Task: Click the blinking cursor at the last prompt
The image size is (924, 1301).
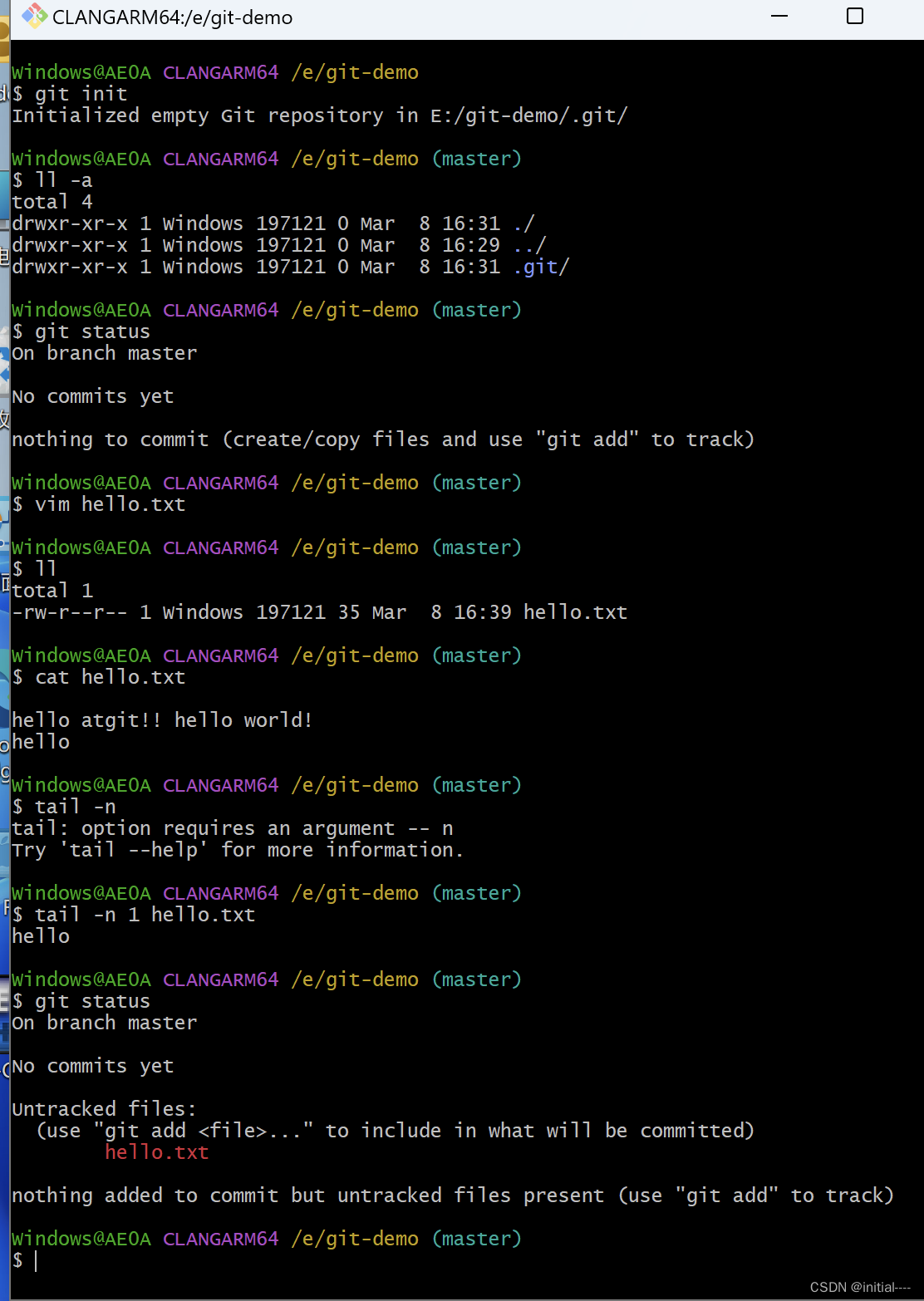Action: (36, 1261)
